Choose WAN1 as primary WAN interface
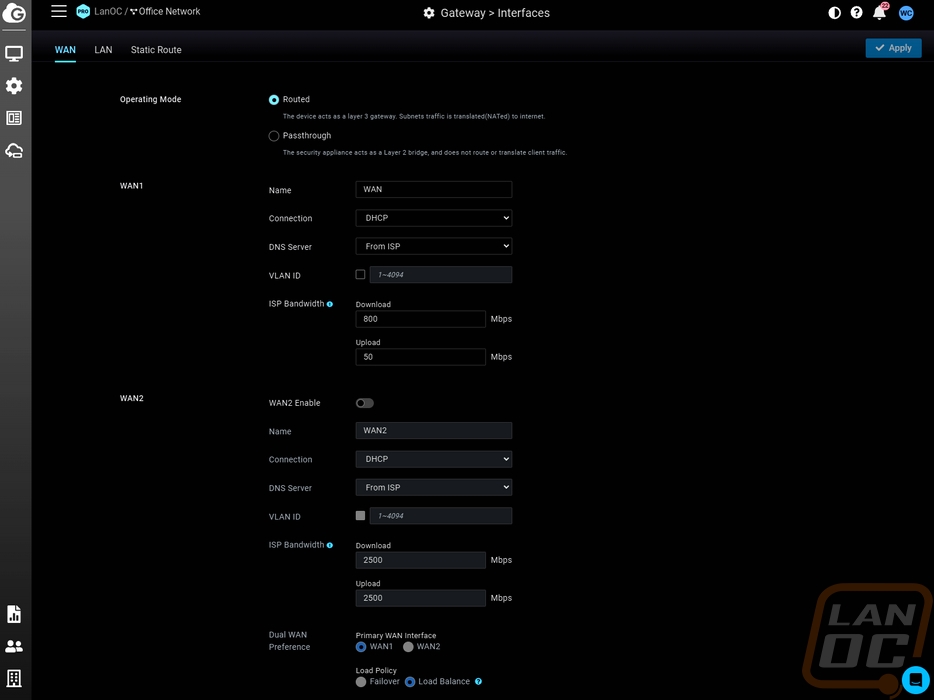The width and height of the screenshot is (934, 700). click(x=361, y=647)
